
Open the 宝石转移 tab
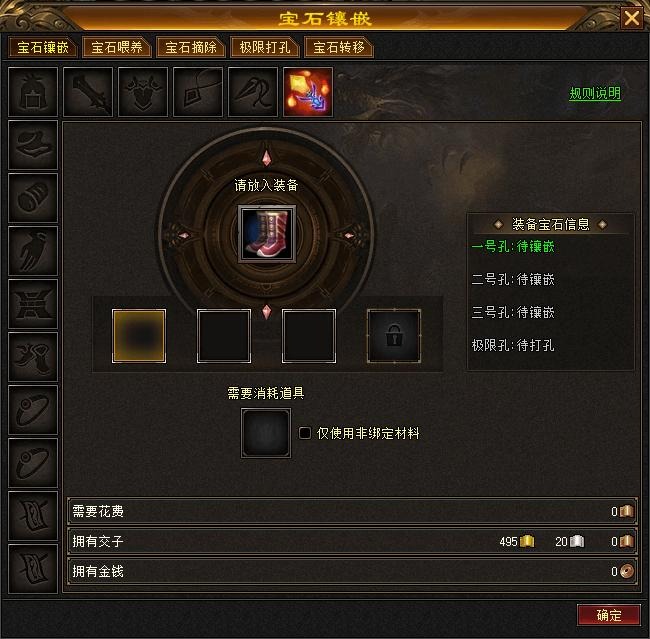pyautogui.click(x=339, y=47)
